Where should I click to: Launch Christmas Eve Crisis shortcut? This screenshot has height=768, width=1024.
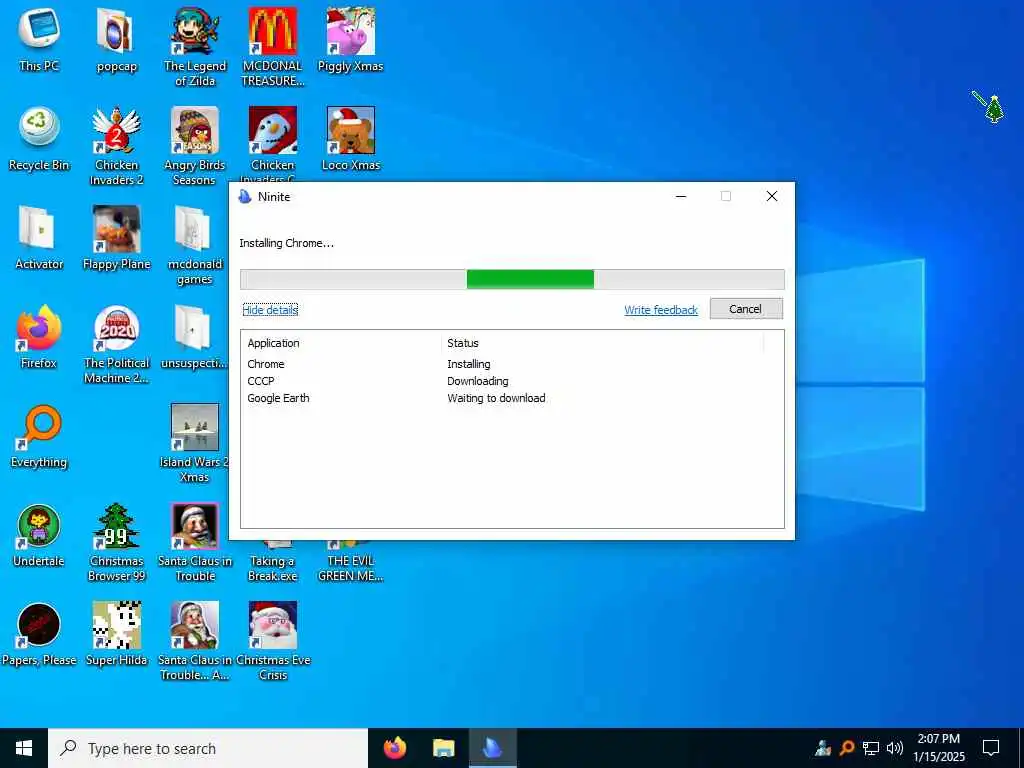click(x=273, y=641)
